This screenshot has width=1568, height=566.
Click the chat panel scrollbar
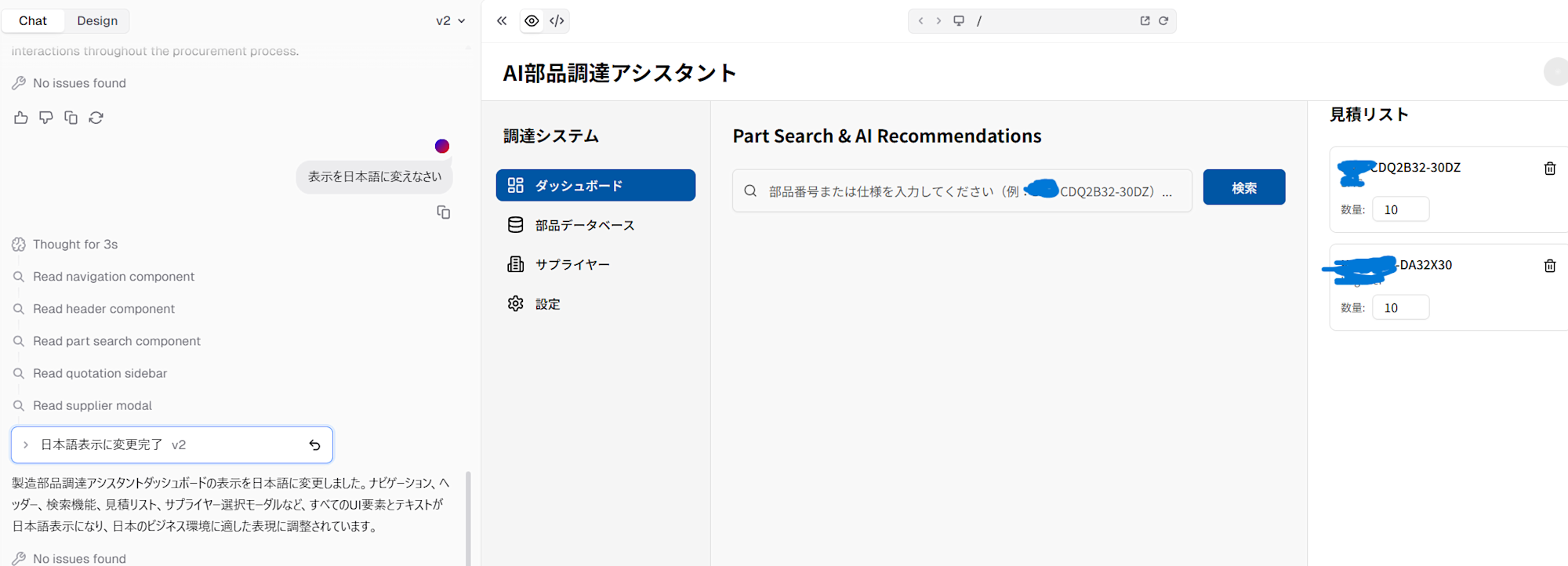[468, 517]
